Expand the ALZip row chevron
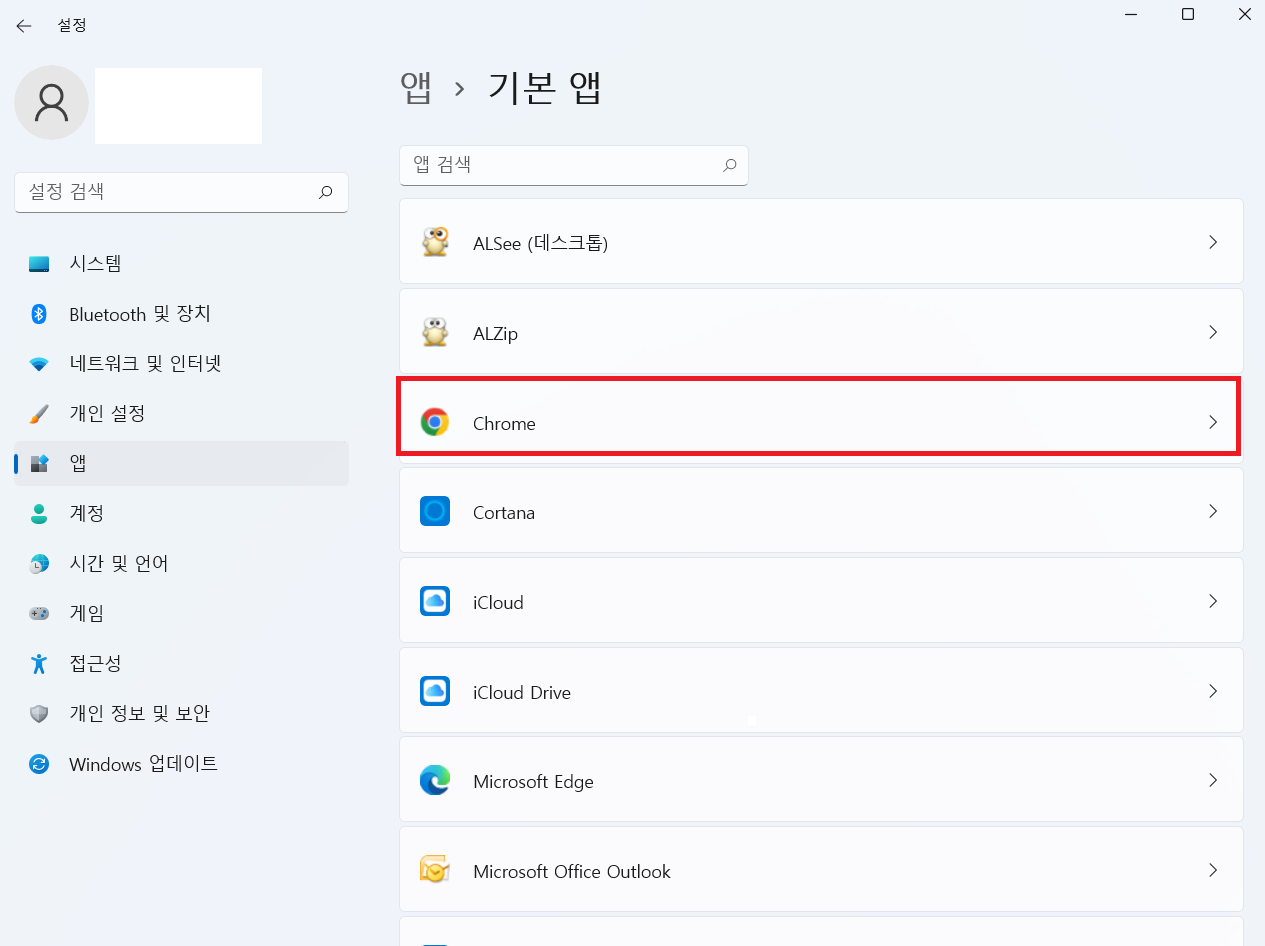1265x946 pixels. (x=1213, y=332)
